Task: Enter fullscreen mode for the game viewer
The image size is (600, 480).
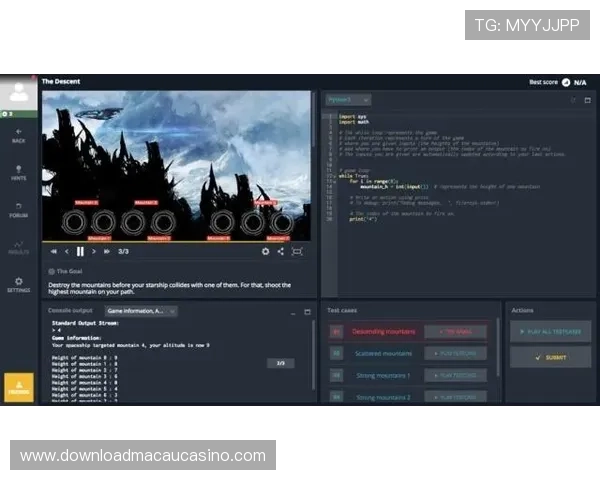Action: (x=297, y=252)
